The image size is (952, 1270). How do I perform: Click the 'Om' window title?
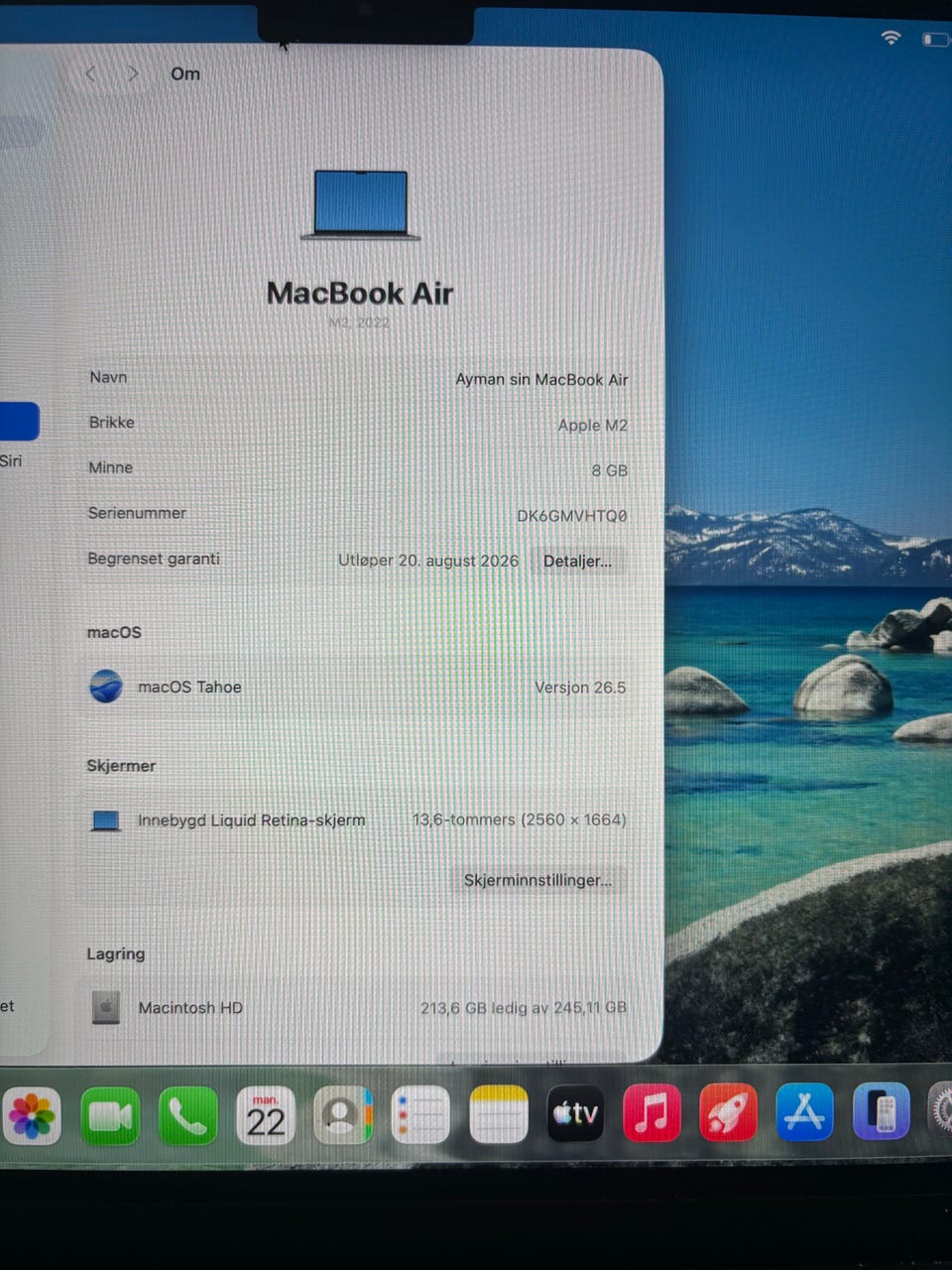point(185,73)
